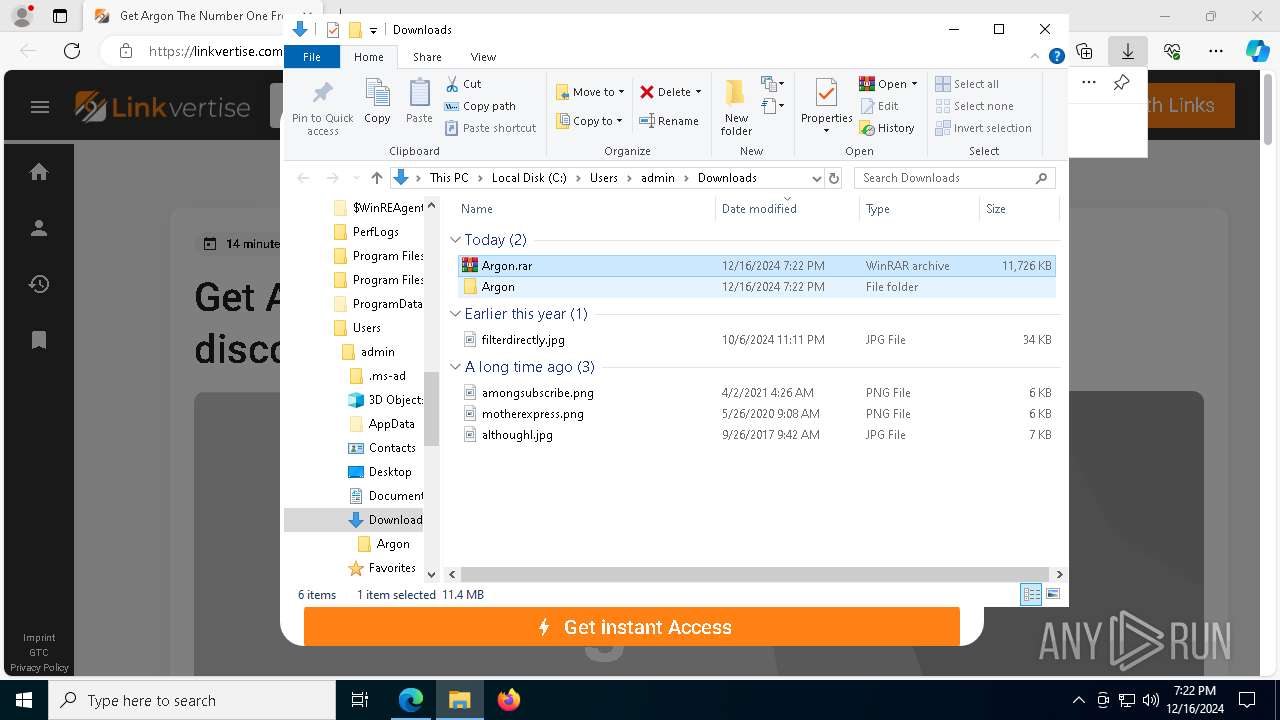
Task: Cut the selected item using Cut
Action: coord(463,84)
